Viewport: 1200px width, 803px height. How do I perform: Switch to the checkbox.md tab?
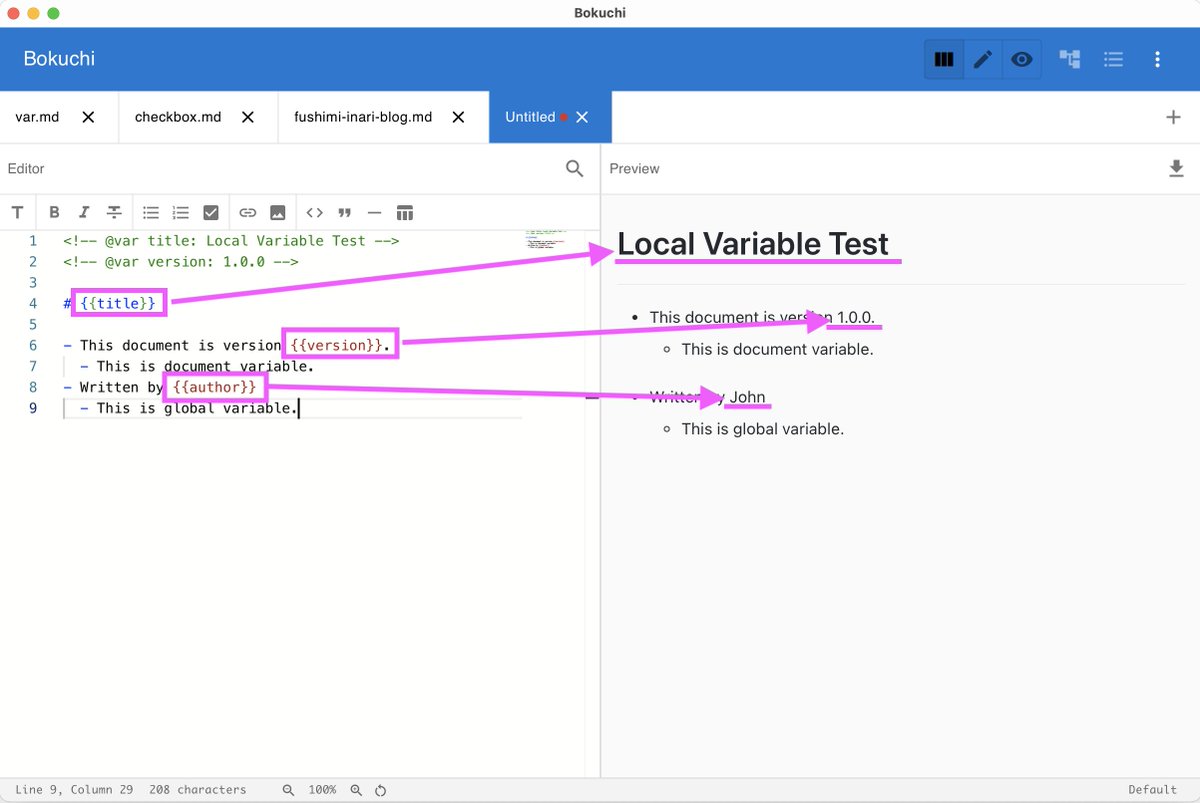[x=178, y=117]
